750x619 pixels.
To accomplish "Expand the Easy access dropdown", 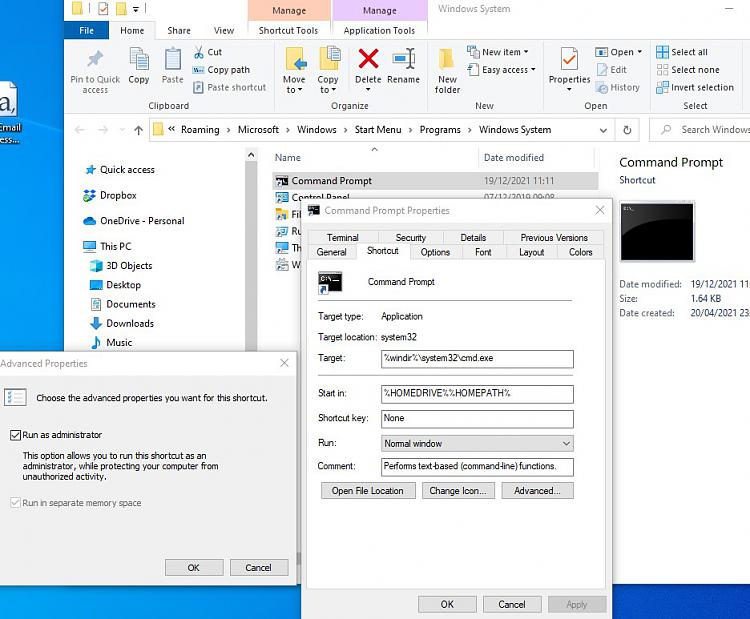I will (508, 70).
